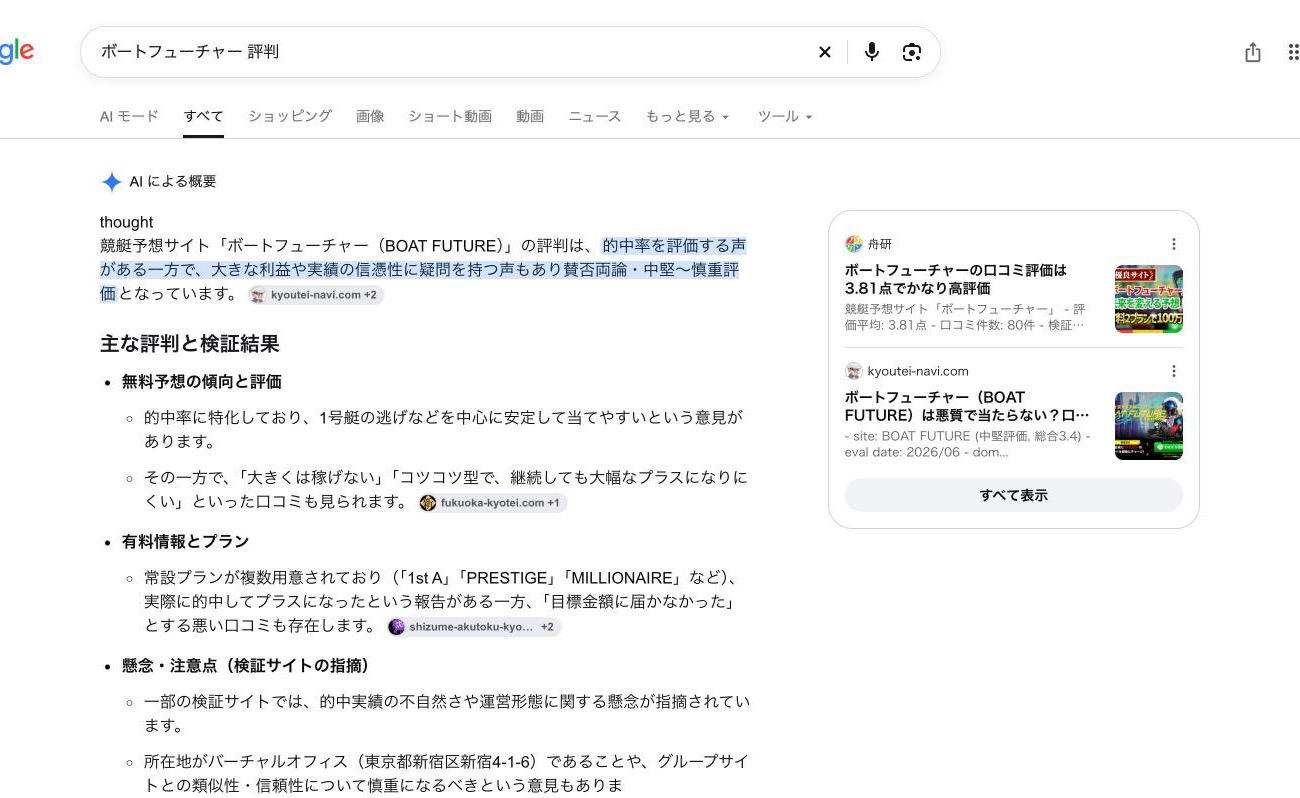Expand the もっと見る dropdown
Screen dimensions: 1300x798
(688, 116)
